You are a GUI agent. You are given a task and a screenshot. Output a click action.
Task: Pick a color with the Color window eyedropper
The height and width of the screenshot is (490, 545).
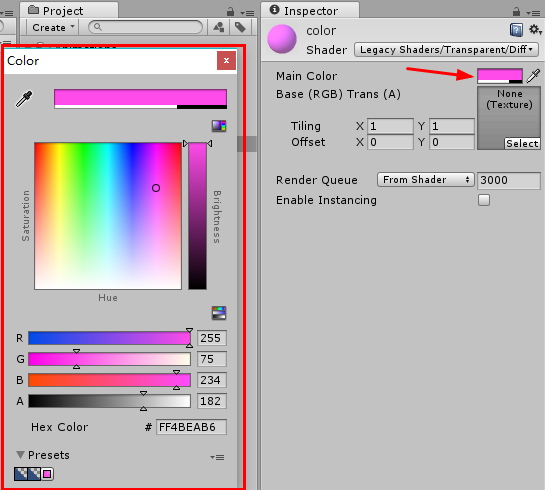pyautogui.click(x=24, y=99)
